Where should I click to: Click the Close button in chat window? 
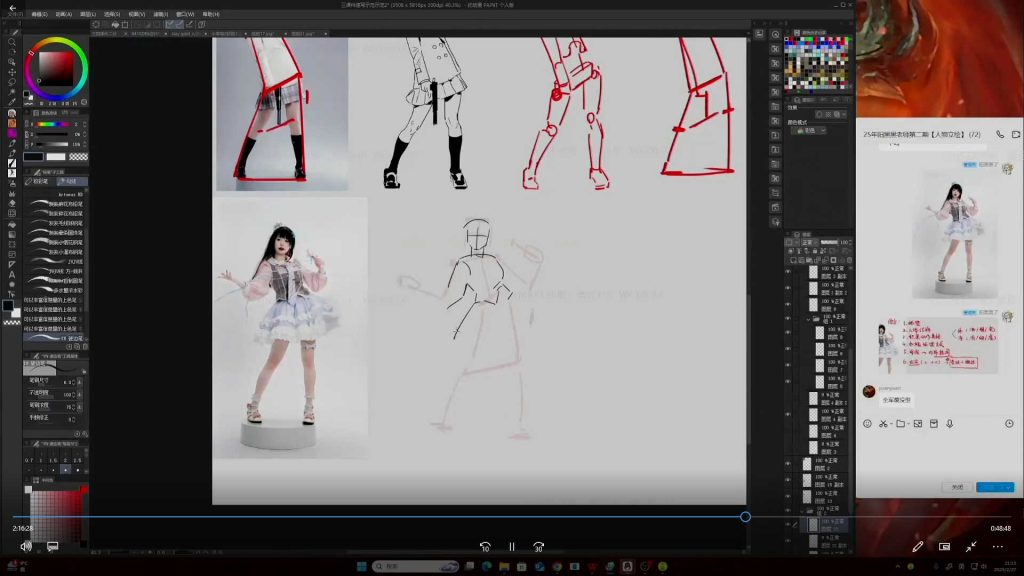[x=957, y=487]
